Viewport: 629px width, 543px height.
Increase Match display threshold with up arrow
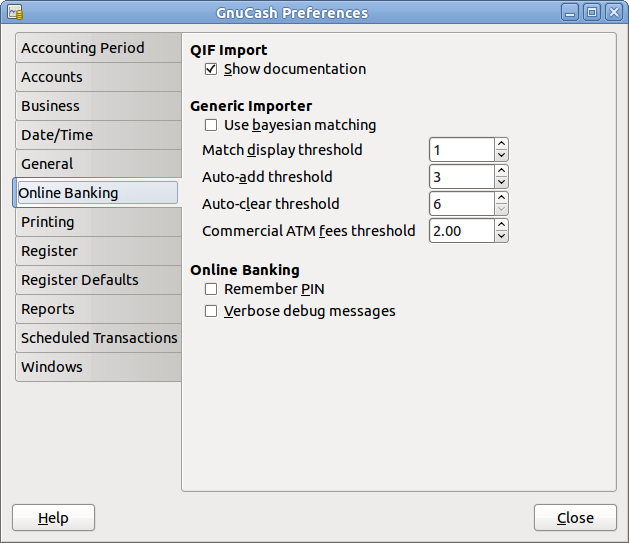tap(501, 144)
